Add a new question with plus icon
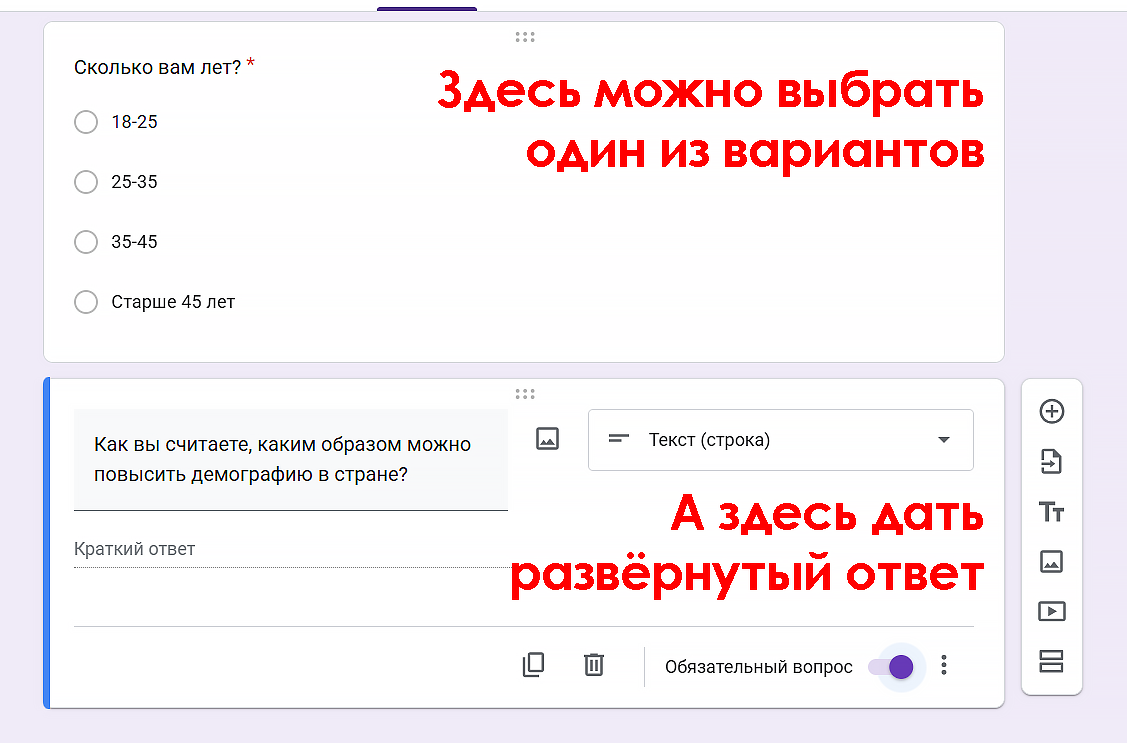 (x=1052, y=411)
